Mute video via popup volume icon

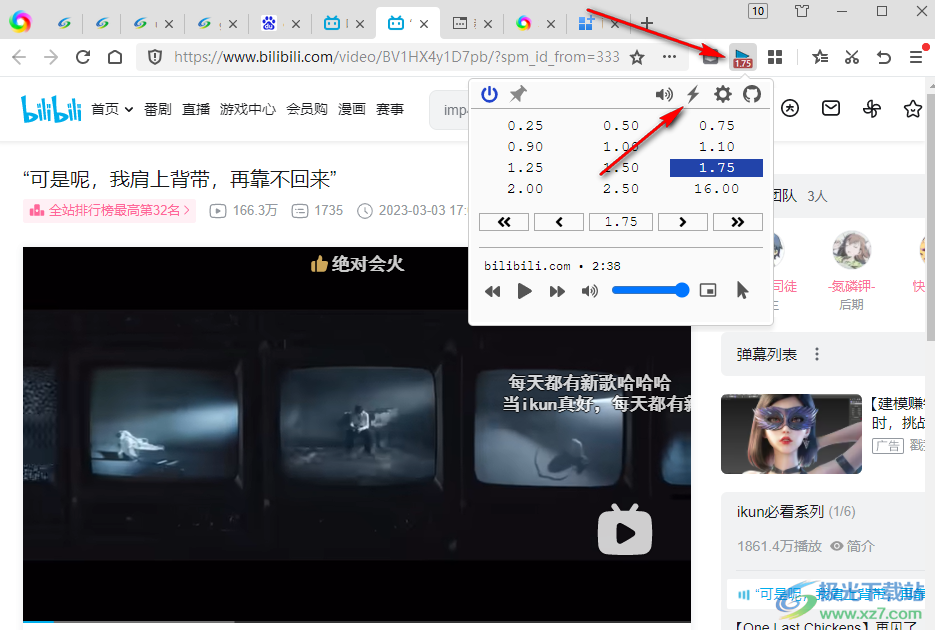pos(590,291)
